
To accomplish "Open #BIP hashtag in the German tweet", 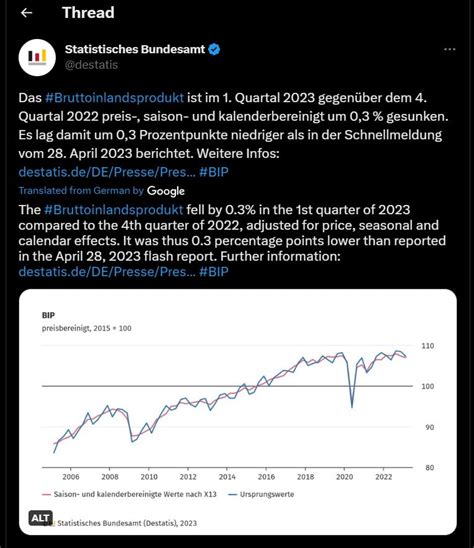I will point(214,172).
